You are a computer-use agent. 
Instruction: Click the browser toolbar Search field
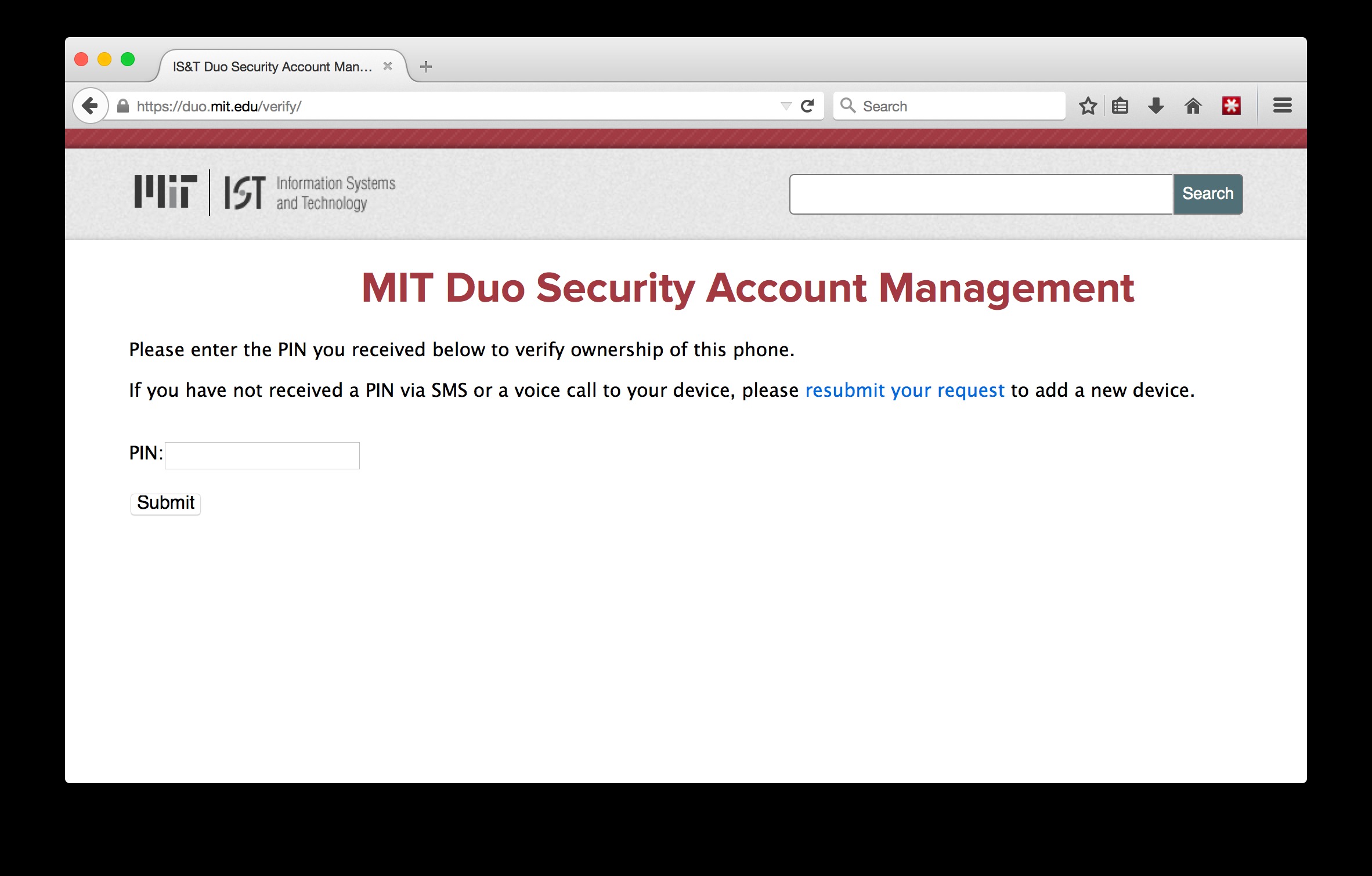[x=949, y=106]
